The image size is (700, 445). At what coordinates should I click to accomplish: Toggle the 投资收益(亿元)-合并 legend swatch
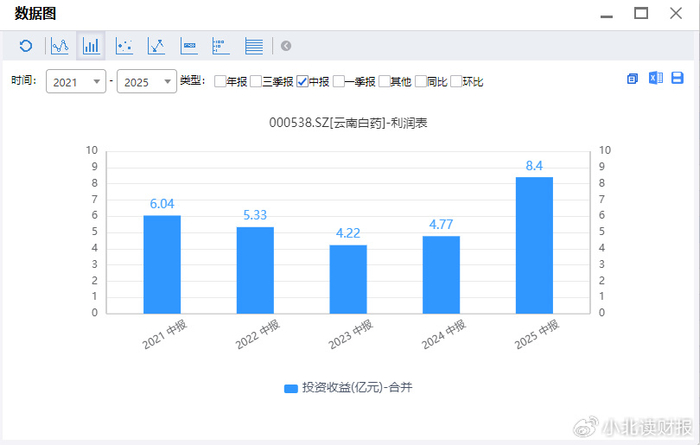tap(291, 388)
